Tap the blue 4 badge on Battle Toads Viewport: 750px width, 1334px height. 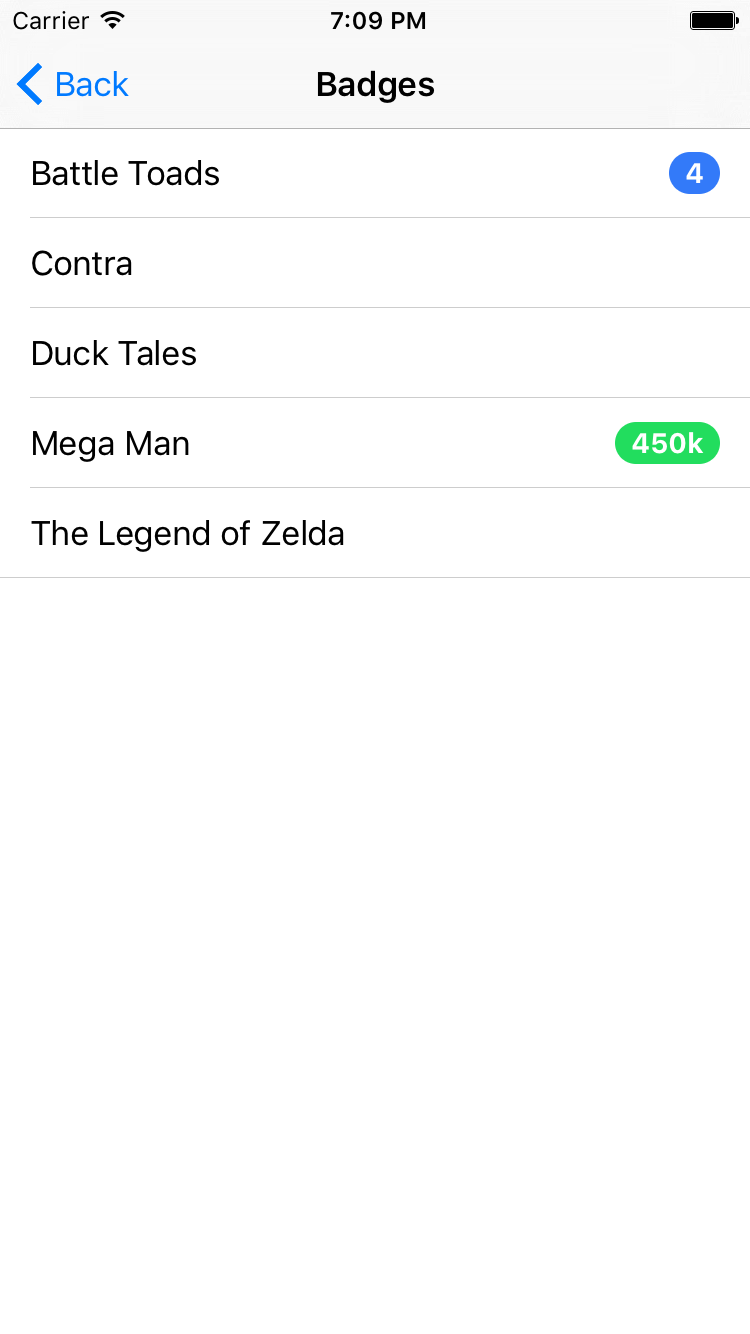click(x=694, y=174)
